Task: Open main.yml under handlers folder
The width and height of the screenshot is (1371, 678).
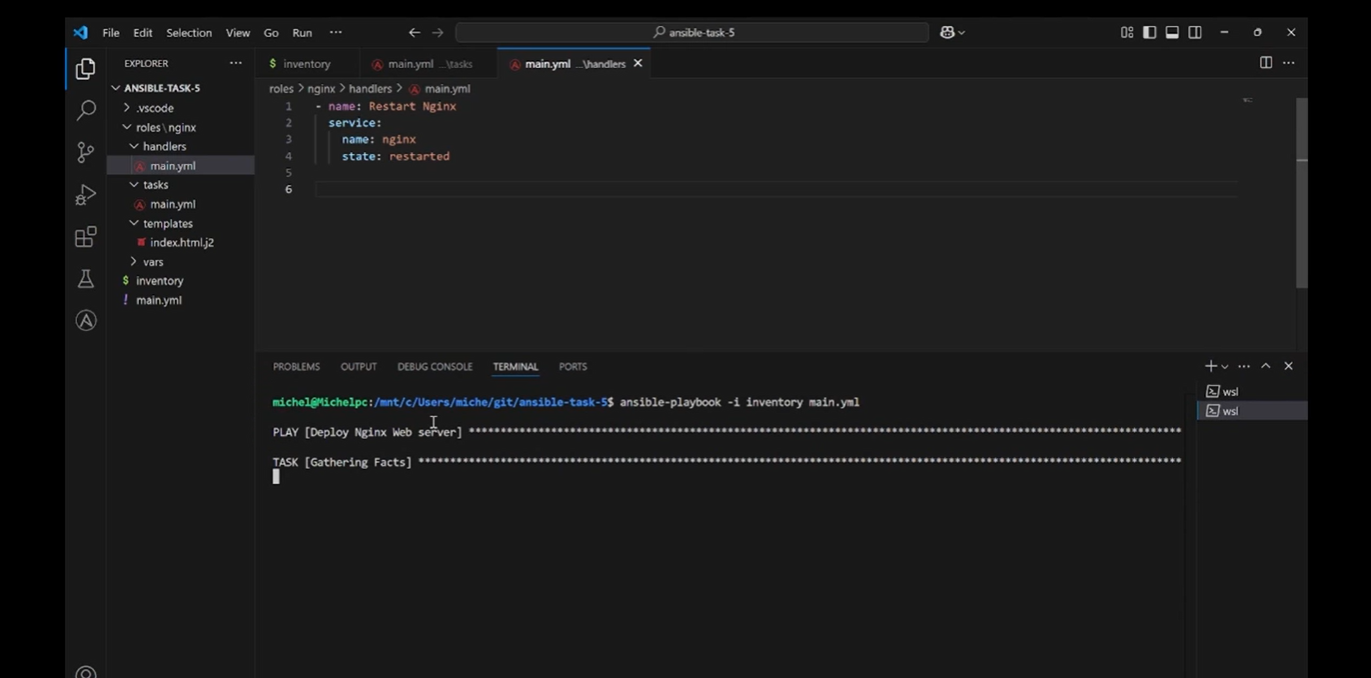Action: (x=181, y=166)
